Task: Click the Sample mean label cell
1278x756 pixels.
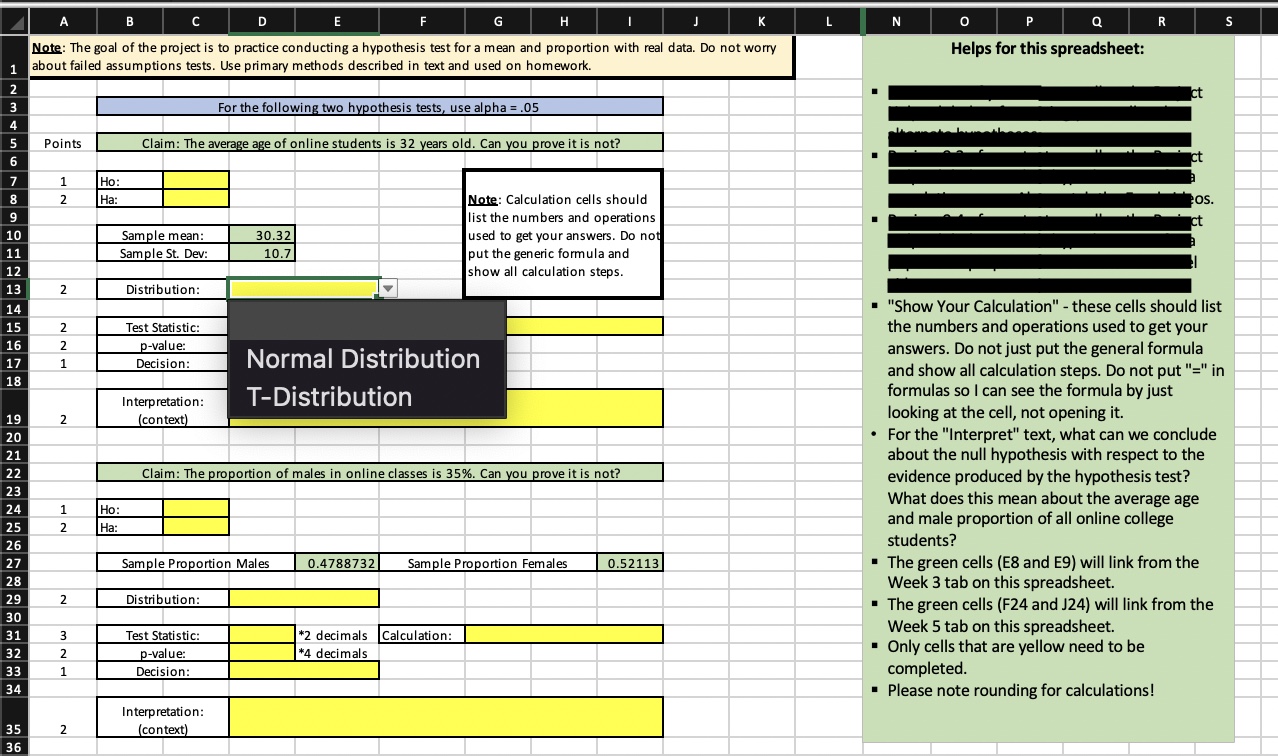Action: click(x=162, y=235)
